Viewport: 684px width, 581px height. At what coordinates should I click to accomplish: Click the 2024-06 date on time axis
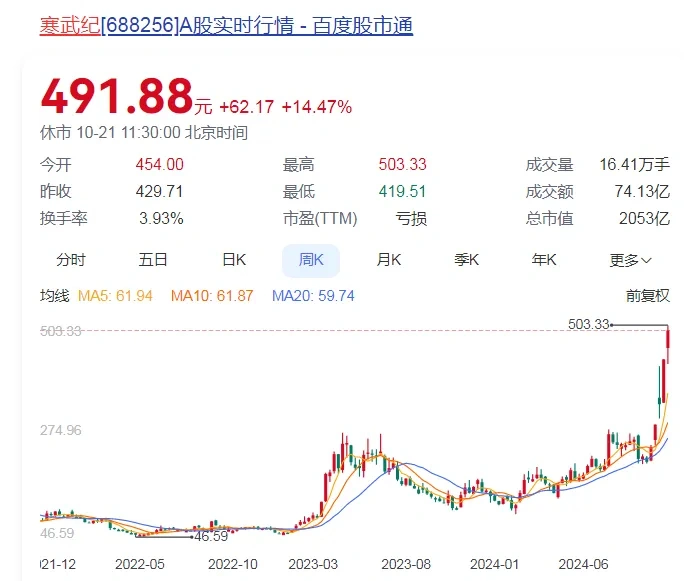click(585, 564)
